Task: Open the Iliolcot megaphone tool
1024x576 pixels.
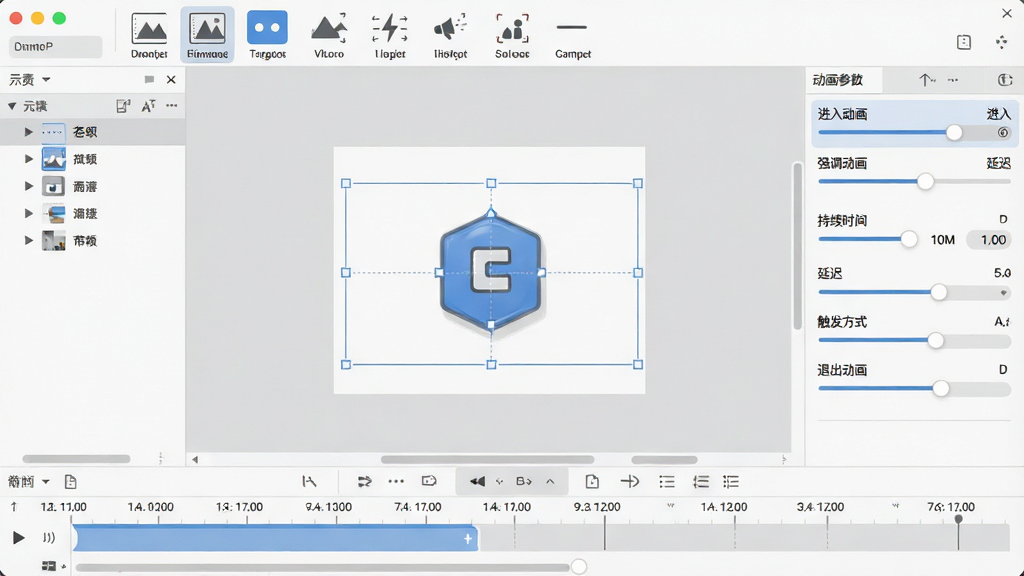Action: [451, 36]
